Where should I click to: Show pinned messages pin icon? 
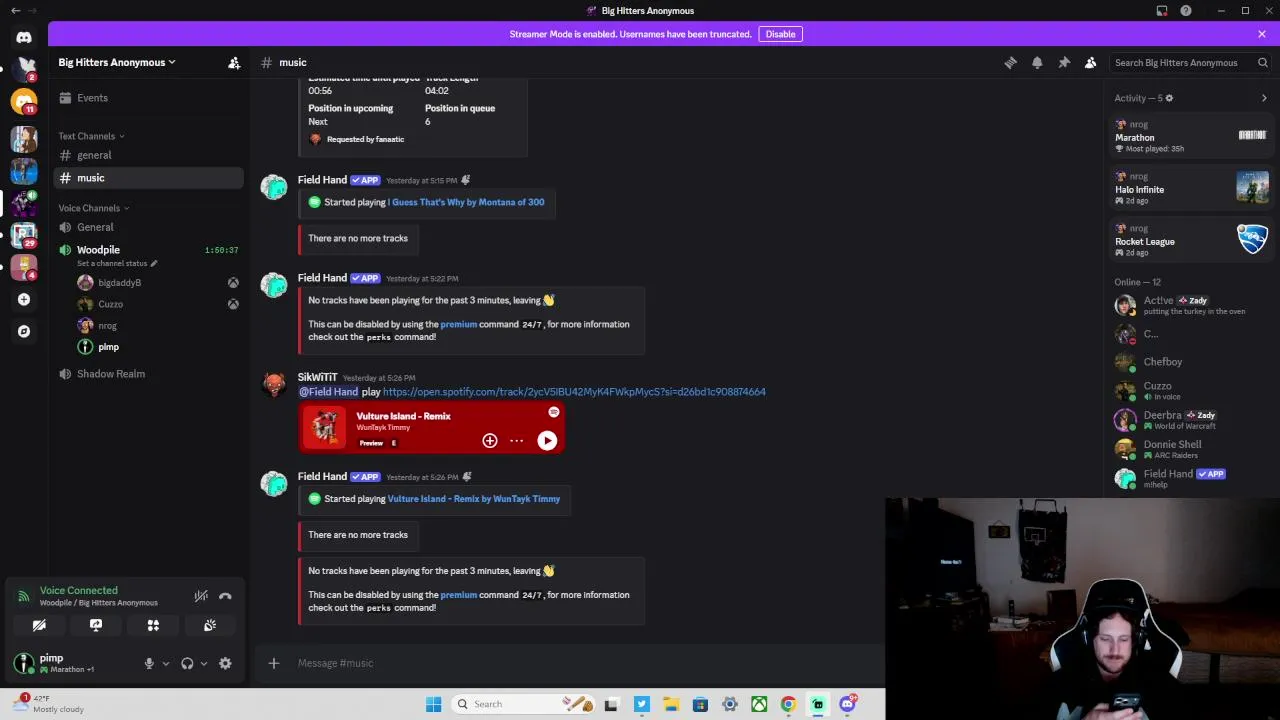[x=1064, y=62]
